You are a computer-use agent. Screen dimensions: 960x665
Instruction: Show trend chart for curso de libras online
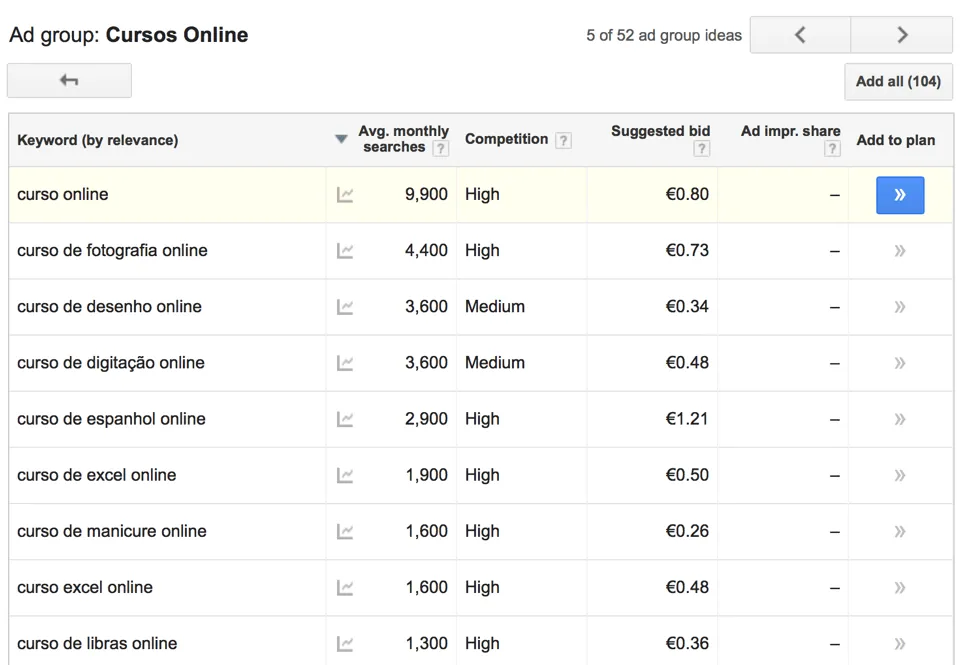click(x=345, y=644)
